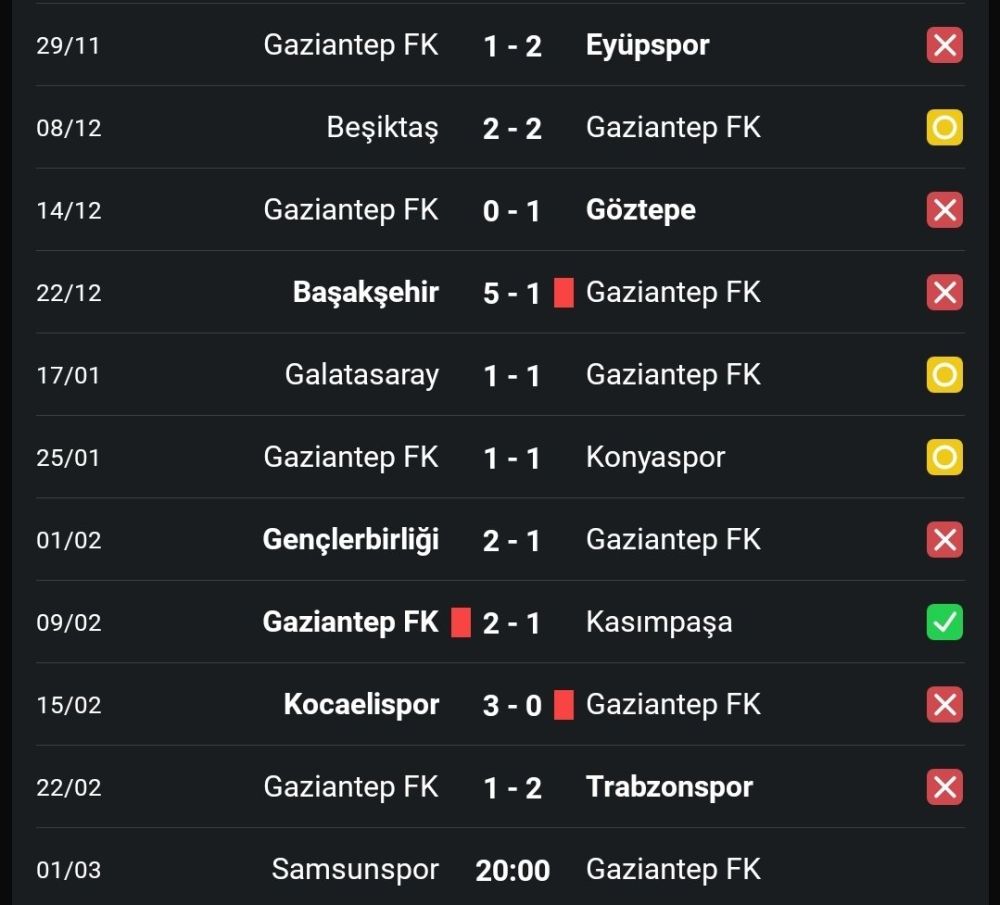This screenshot has width=1000, height=905.
Task: Click draw icon on Beşiktaş match row
Action: point(944,128)
